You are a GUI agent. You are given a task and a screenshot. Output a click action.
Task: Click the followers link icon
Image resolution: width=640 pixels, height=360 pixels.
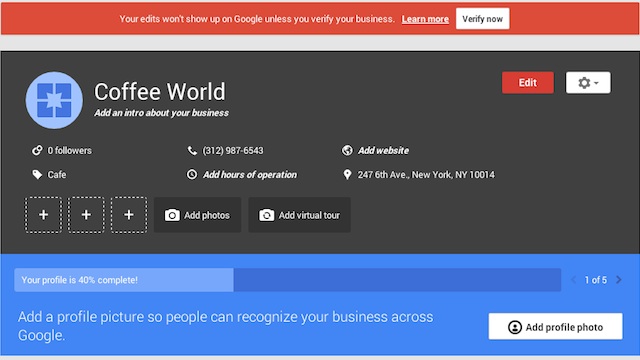37,151
